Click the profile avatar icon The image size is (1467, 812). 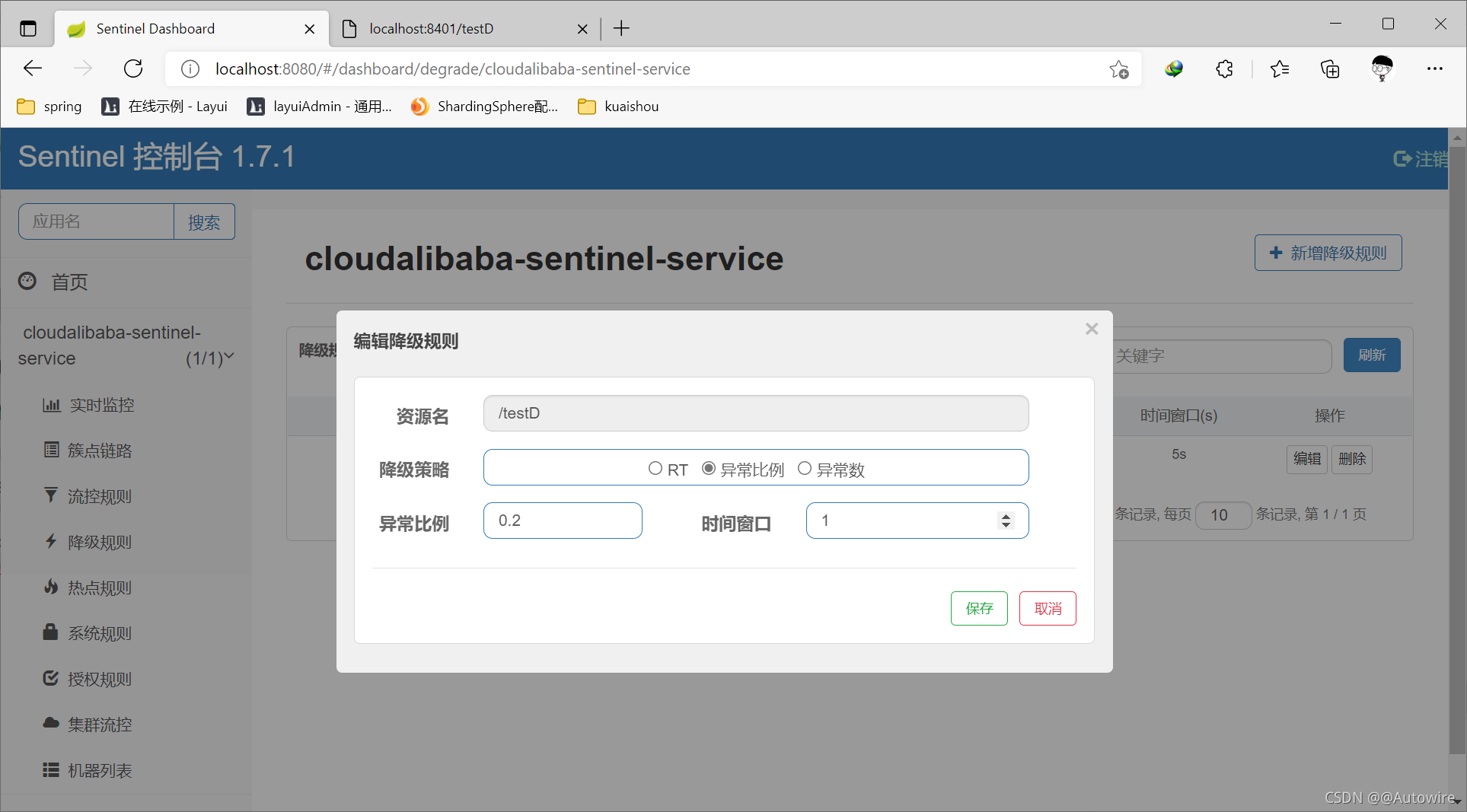click(1382, 68)
